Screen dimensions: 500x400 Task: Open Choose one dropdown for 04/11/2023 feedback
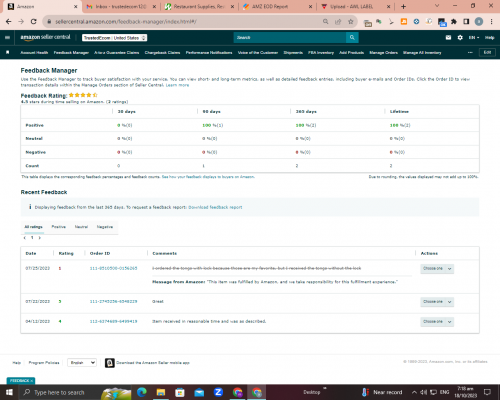point(437,322)
